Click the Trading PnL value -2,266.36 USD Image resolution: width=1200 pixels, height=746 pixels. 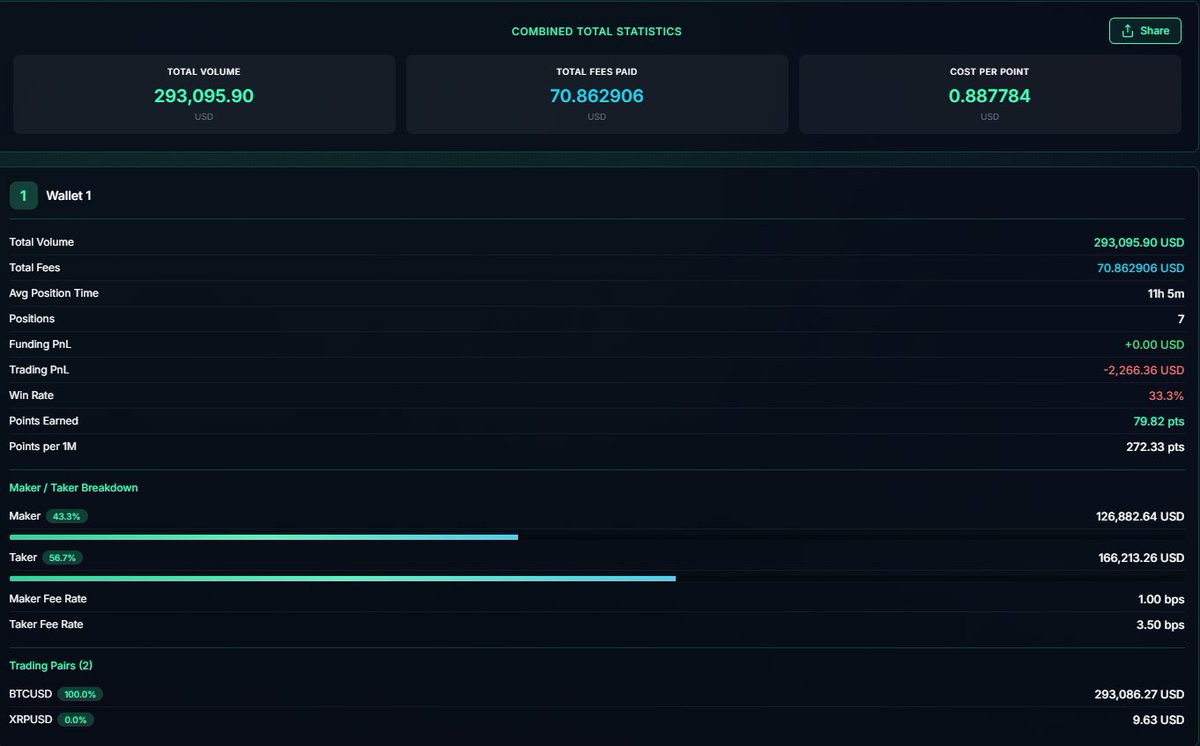[1143, 370]
